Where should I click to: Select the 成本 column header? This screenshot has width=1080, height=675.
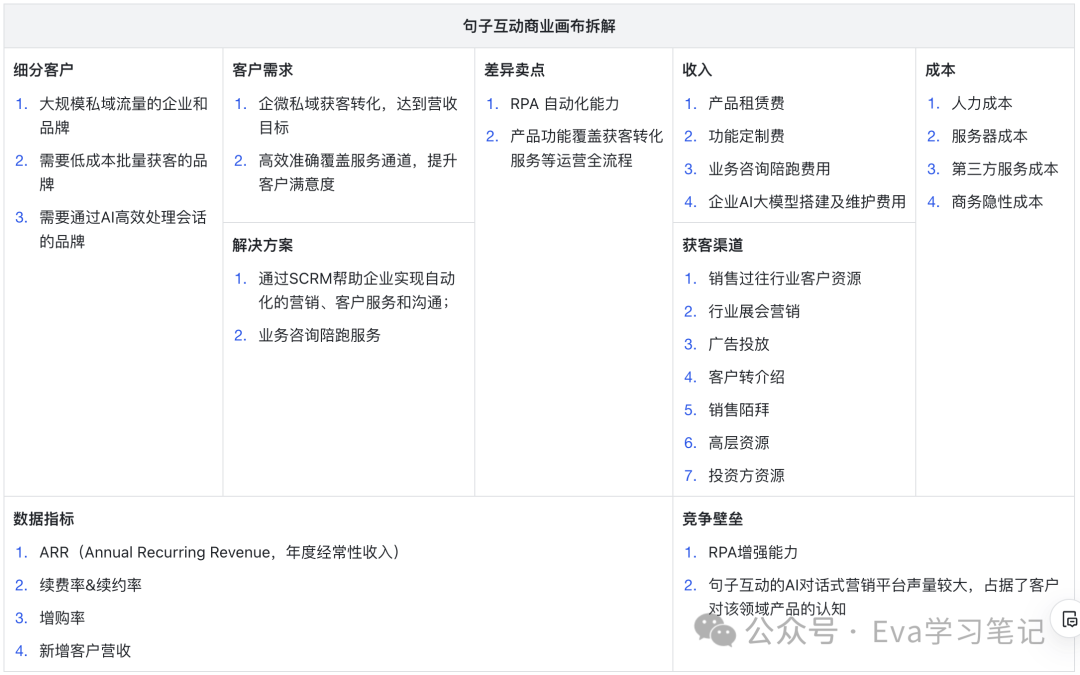pos(940,70)
